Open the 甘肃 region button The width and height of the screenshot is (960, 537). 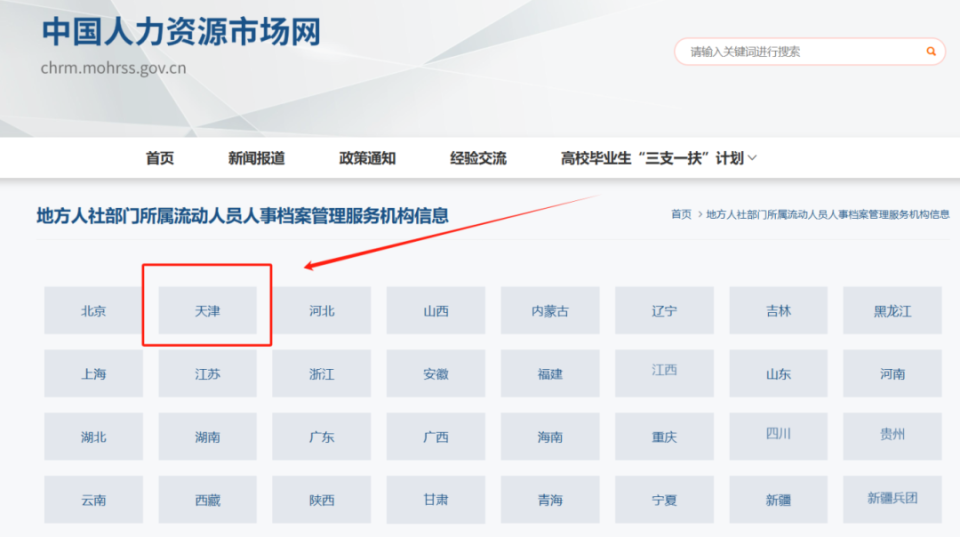436,500
